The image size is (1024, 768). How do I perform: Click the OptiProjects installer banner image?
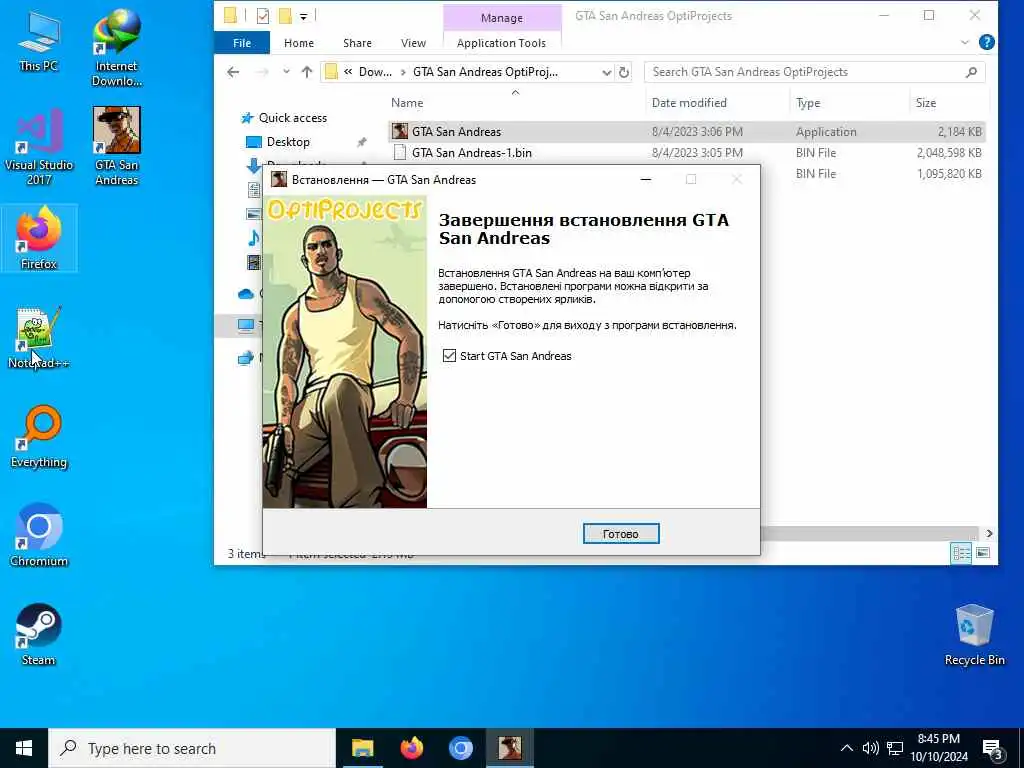(345, 351)
